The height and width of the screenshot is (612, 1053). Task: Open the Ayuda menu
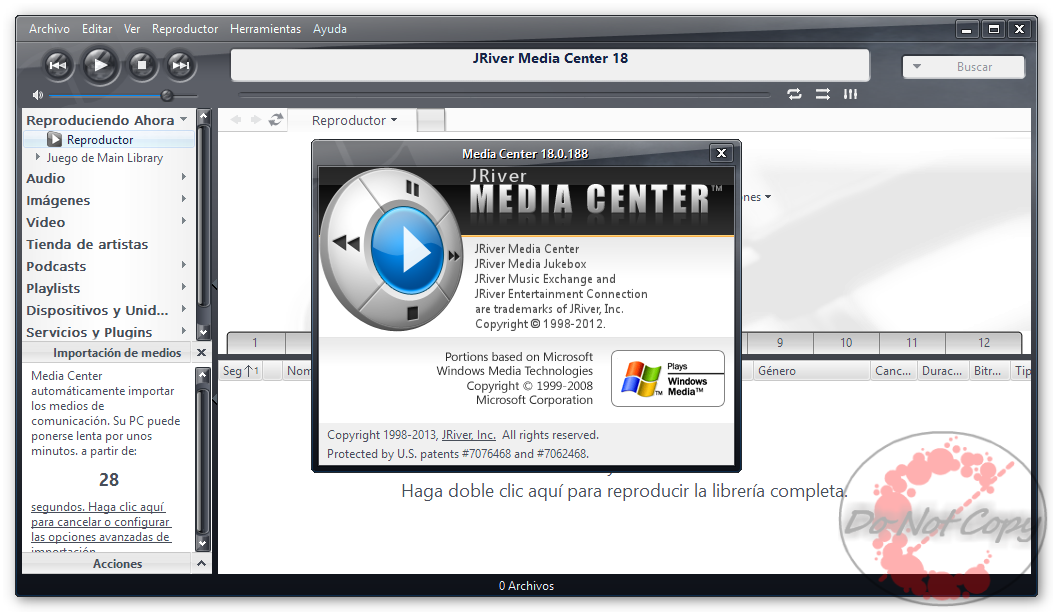click(330, 29)
